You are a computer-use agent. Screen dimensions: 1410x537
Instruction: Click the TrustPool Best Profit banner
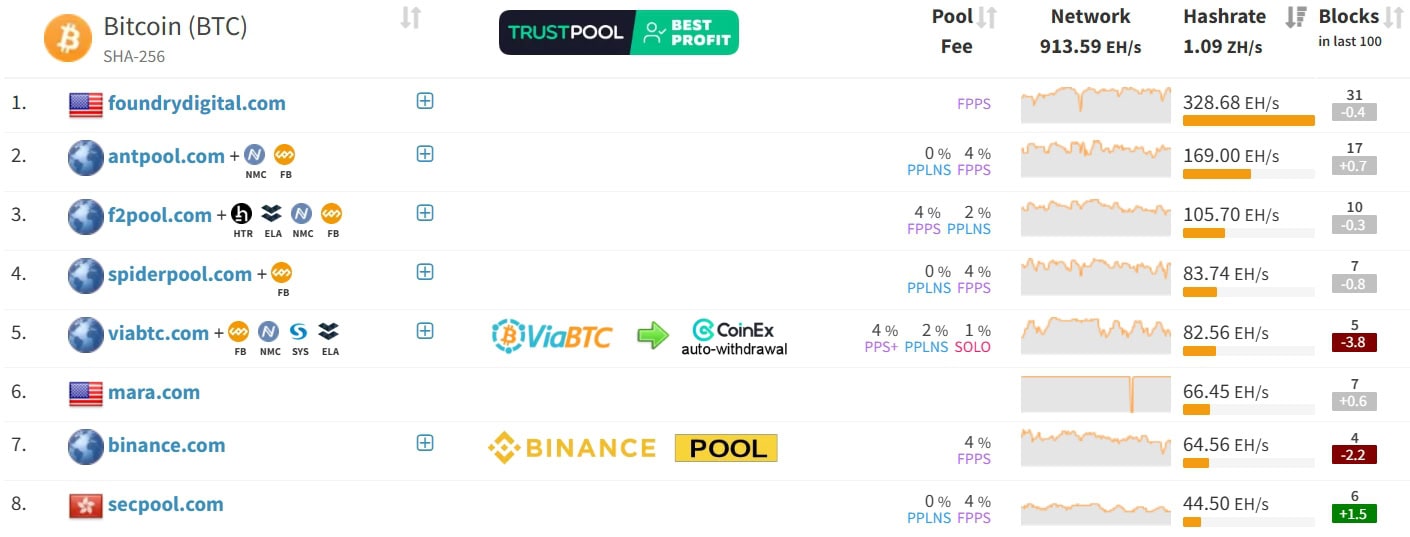(618, 32)
